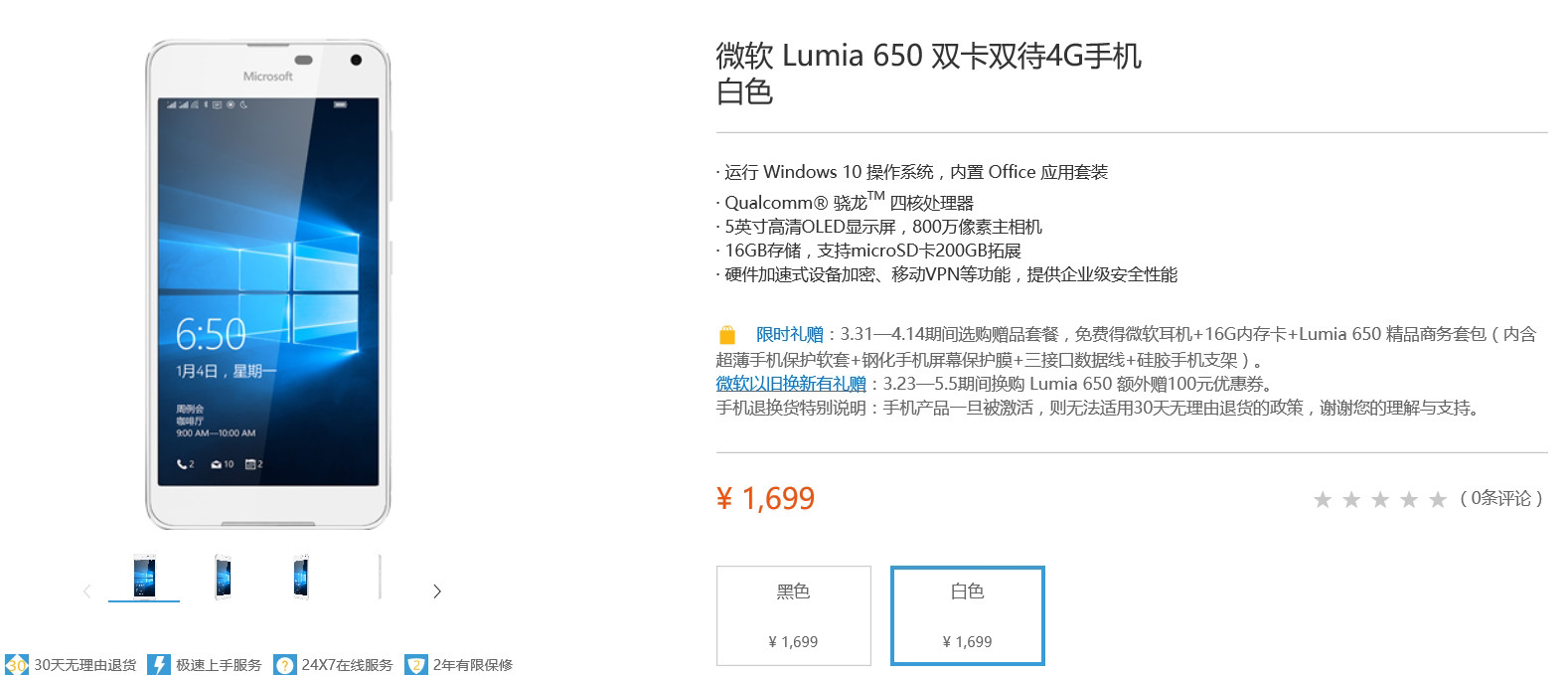Show next thumbnails with right chevron
The height and width of the screenshot is (675, 1568).
436,591
